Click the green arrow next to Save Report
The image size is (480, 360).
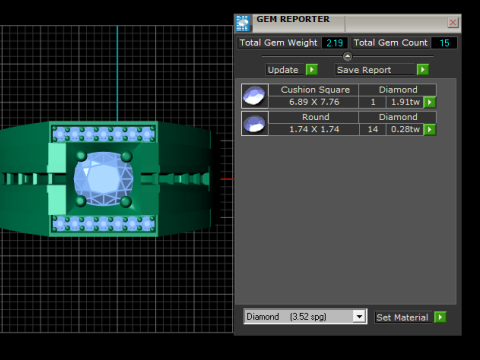[x=423, y=70]
